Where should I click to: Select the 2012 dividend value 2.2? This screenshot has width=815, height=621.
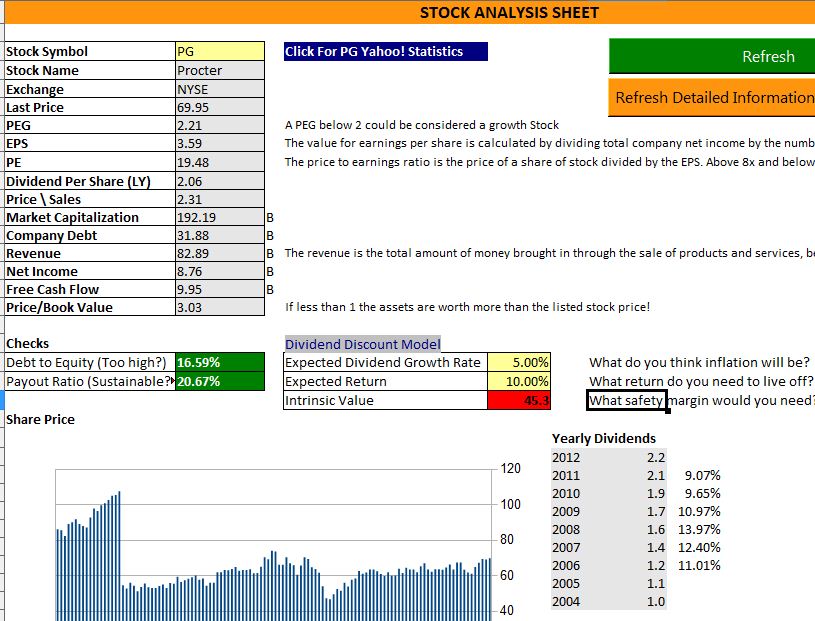655,457
